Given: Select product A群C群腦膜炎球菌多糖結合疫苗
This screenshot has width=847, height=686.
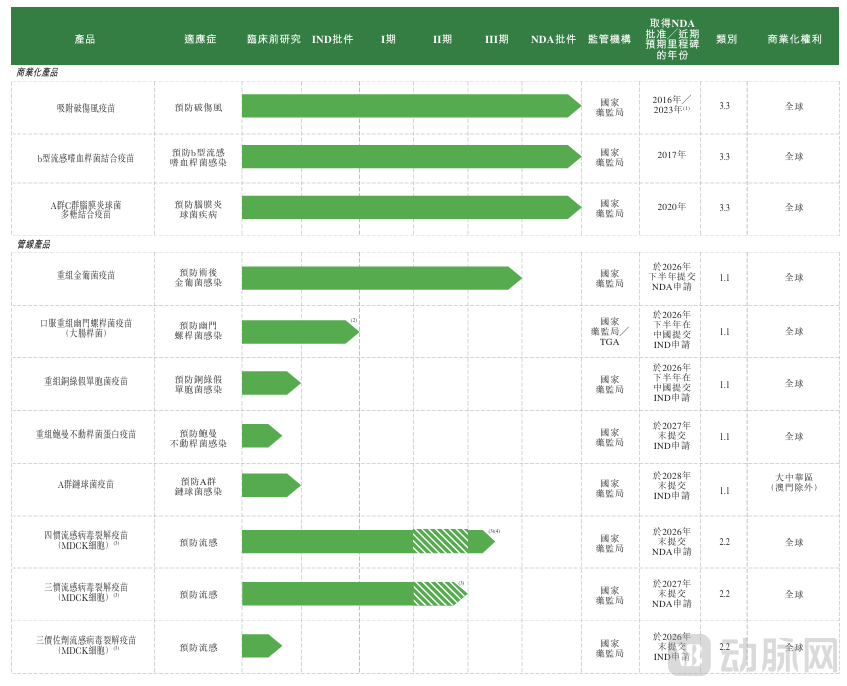Looking at the screenshot, I should (x=86, y=210).
